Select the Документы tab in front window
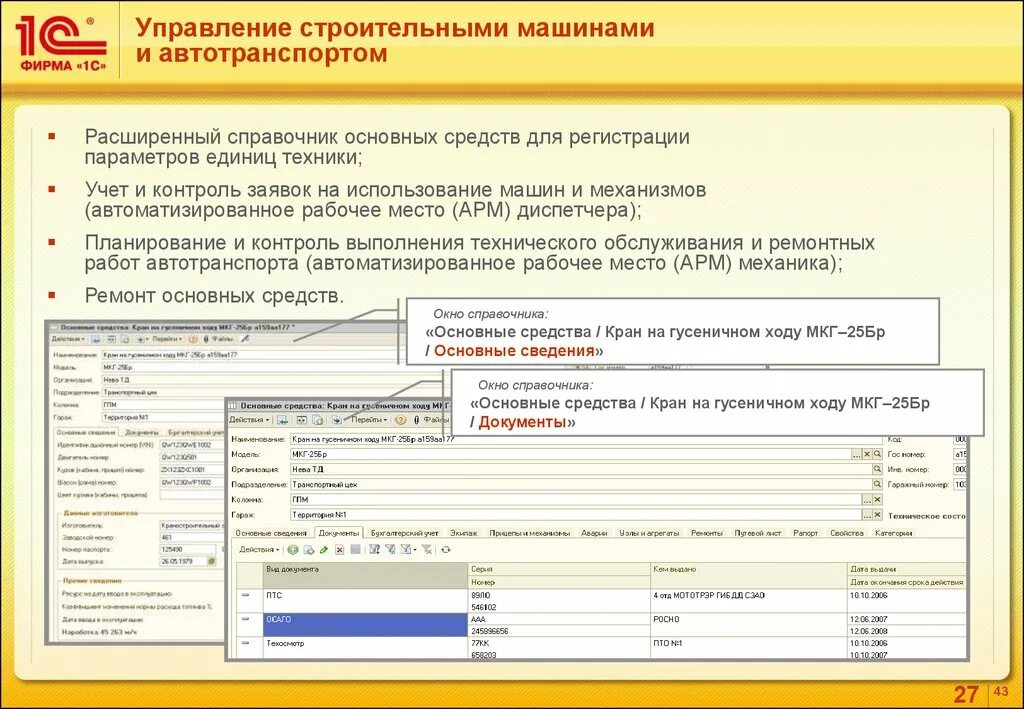Screen dimensions: 1024x709 tap(339, 533)
